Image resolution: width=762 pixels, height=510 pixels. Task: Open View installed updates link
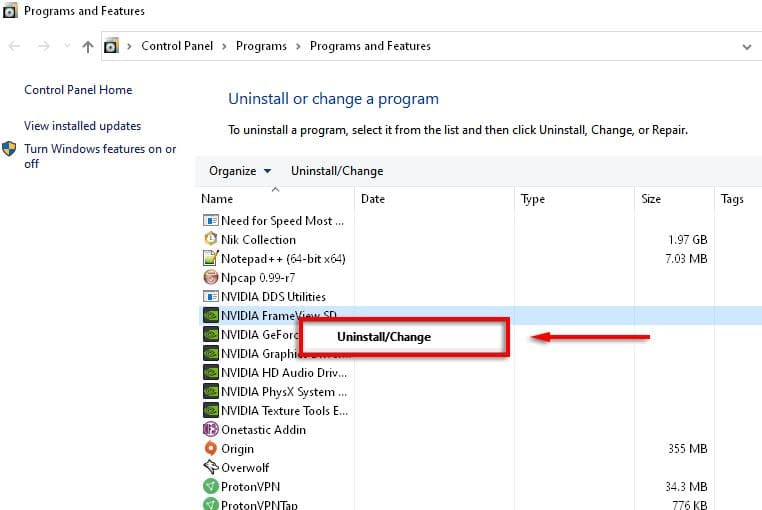pos(82,126)
